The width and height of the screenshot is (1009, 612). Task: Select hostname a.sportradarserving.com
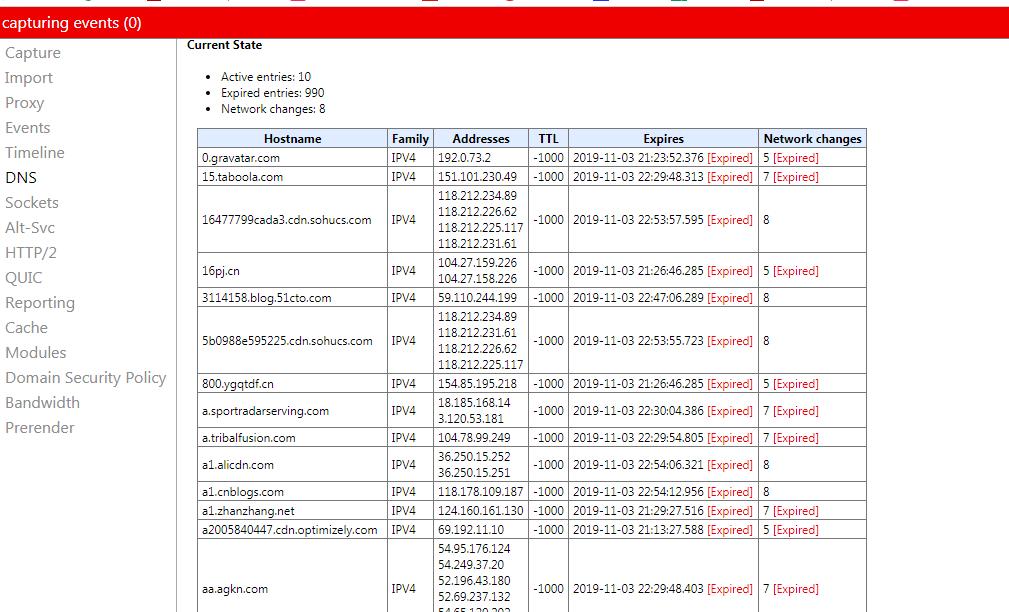[265, 411]
